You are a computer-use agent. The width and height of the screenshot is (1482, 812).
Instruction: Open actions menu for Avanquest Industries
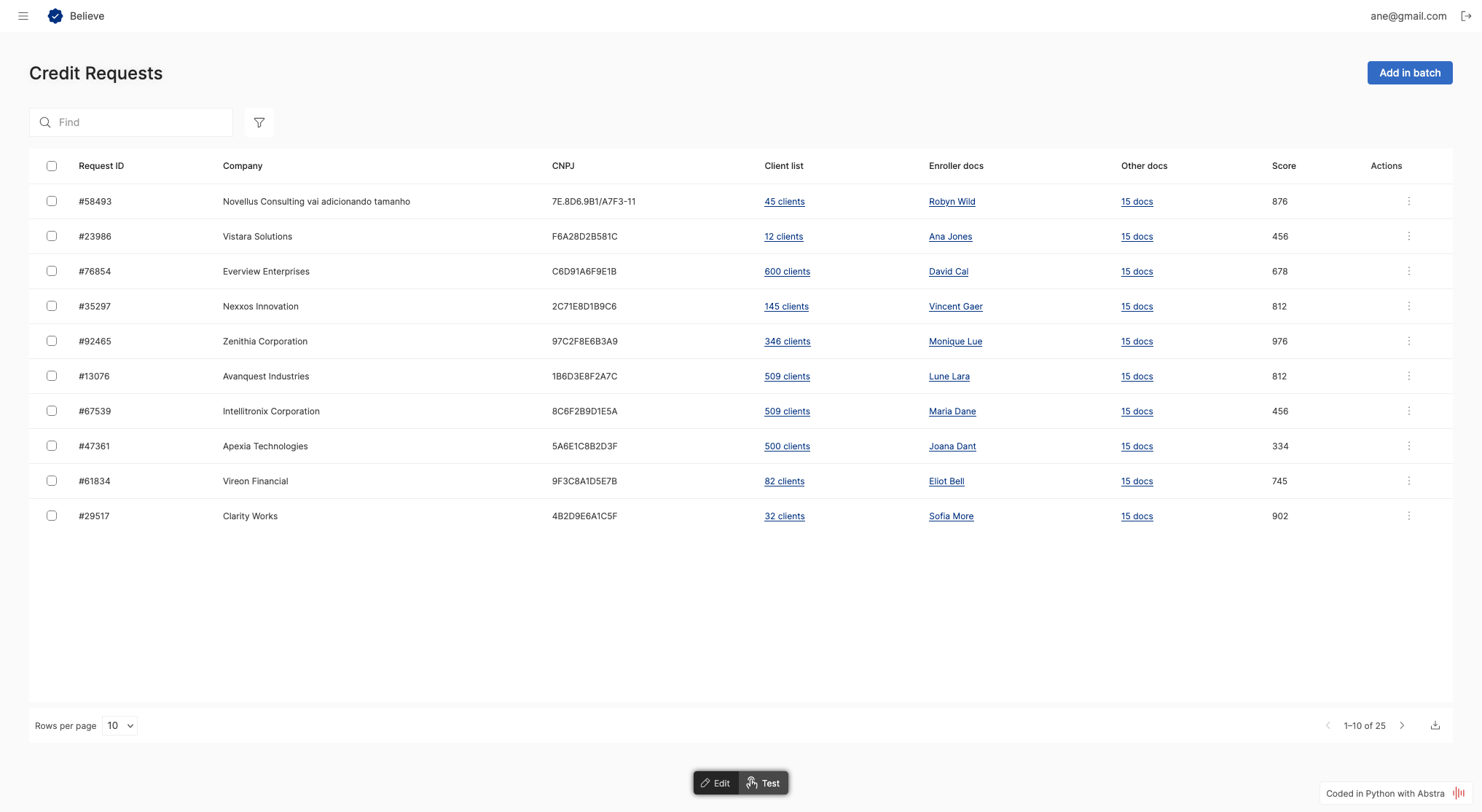point(1409,376)
